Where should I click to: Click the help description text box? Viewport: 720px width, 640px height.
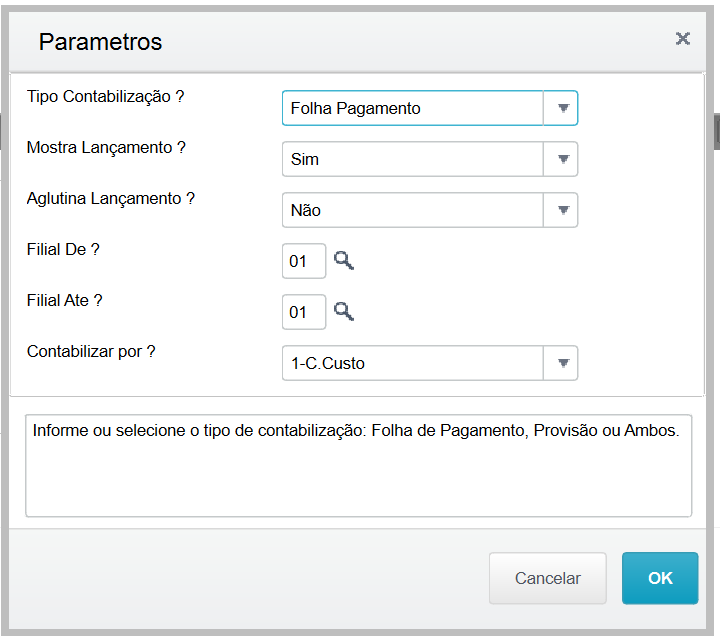point(359,466)
